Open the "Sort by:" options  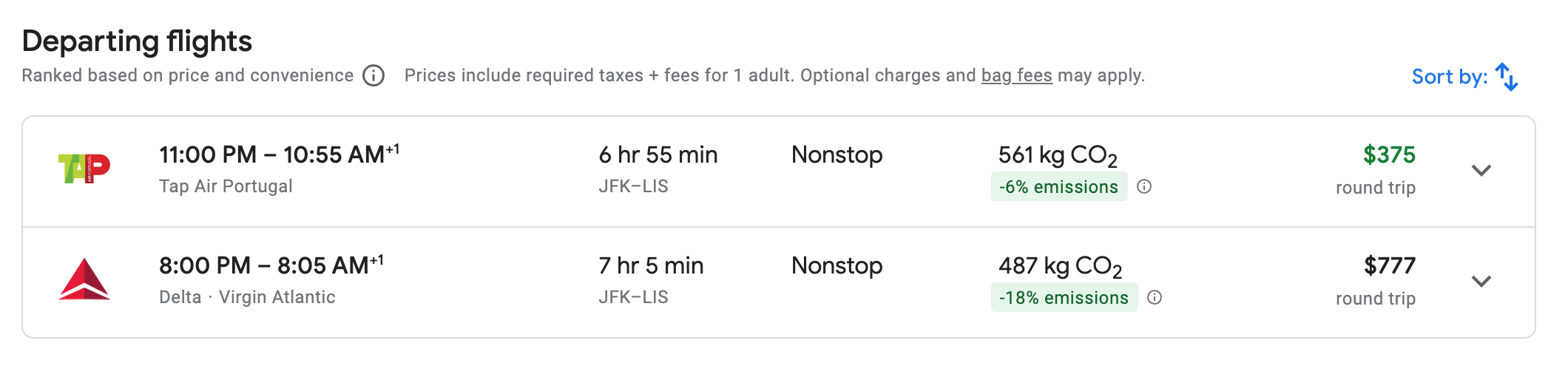point(1449,77)
